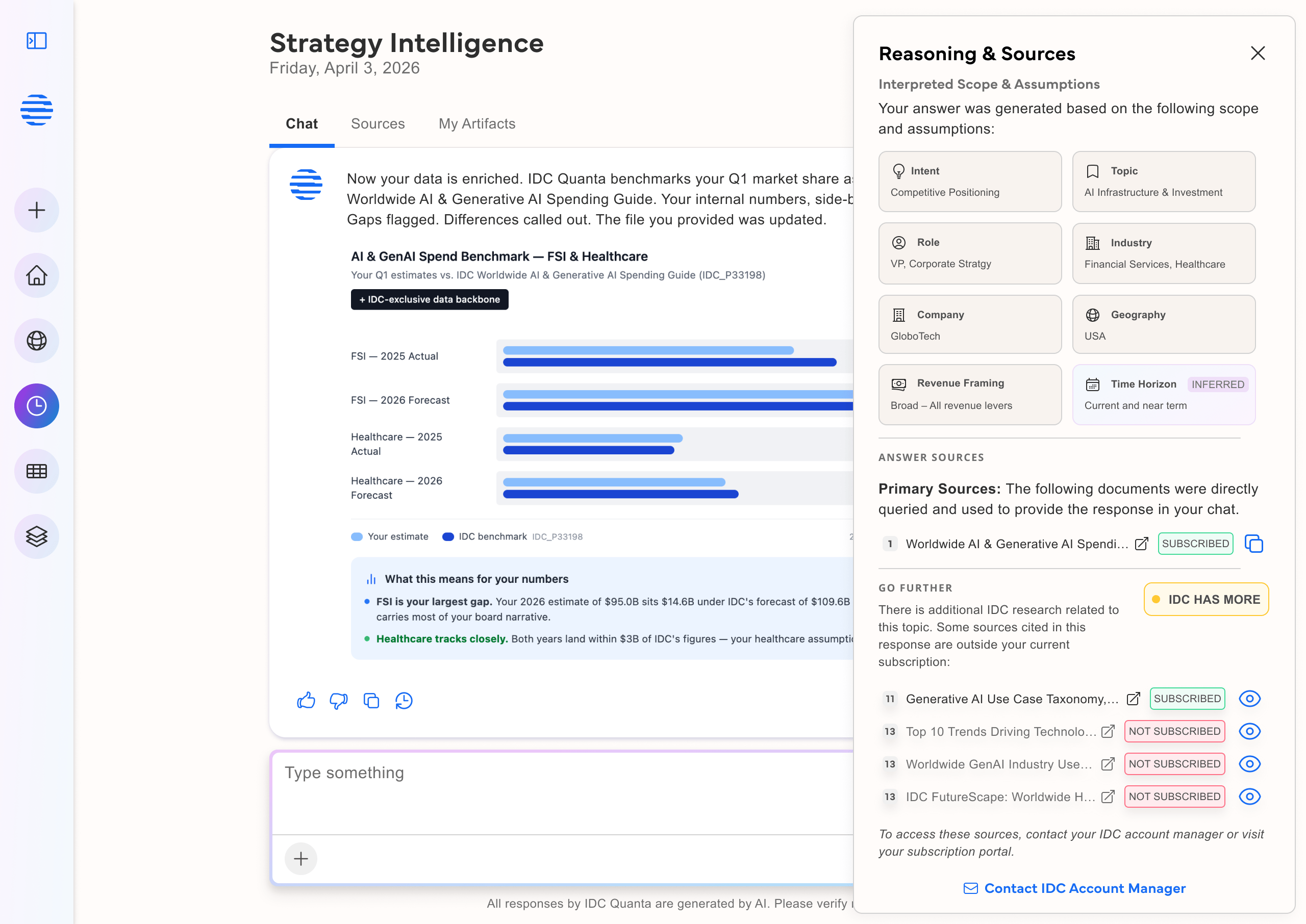
Task: Switch to the Sources tab
Action: pos(378,123)
